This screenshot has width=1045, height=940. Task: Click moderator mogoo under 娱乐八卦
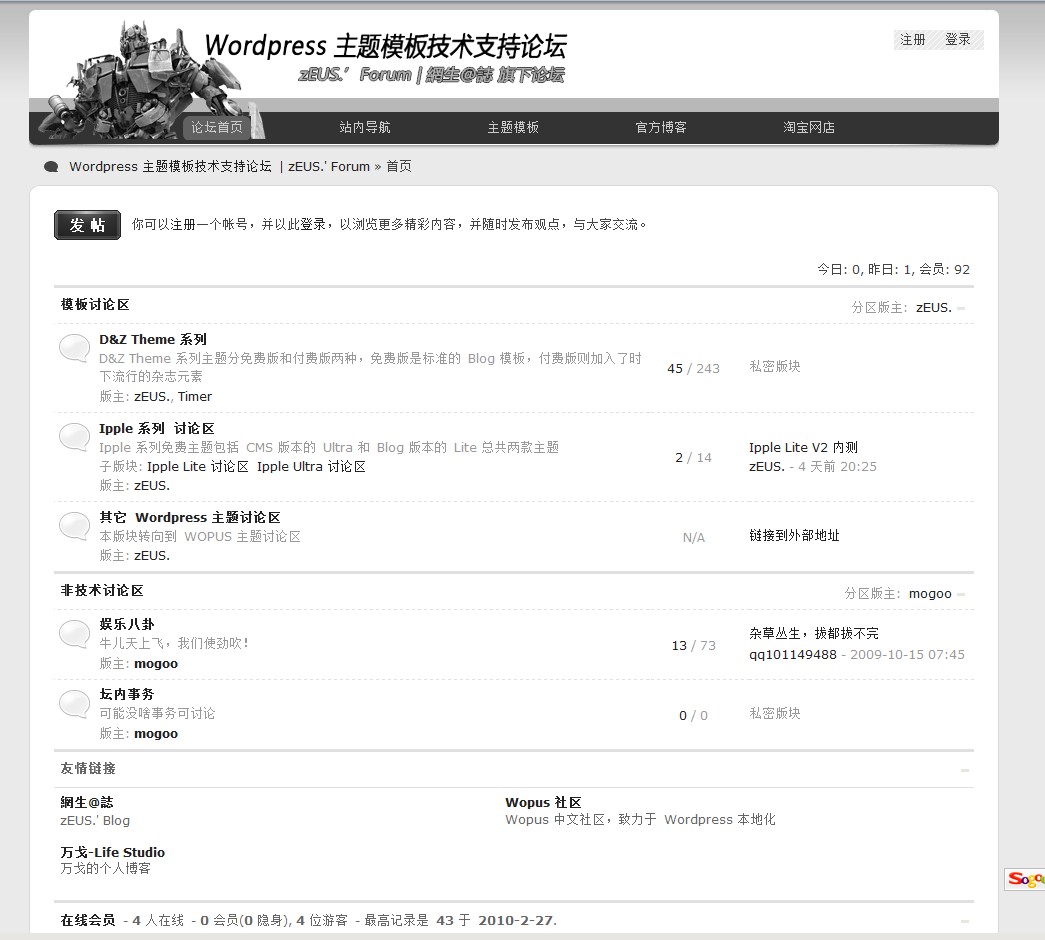point(156,664)
